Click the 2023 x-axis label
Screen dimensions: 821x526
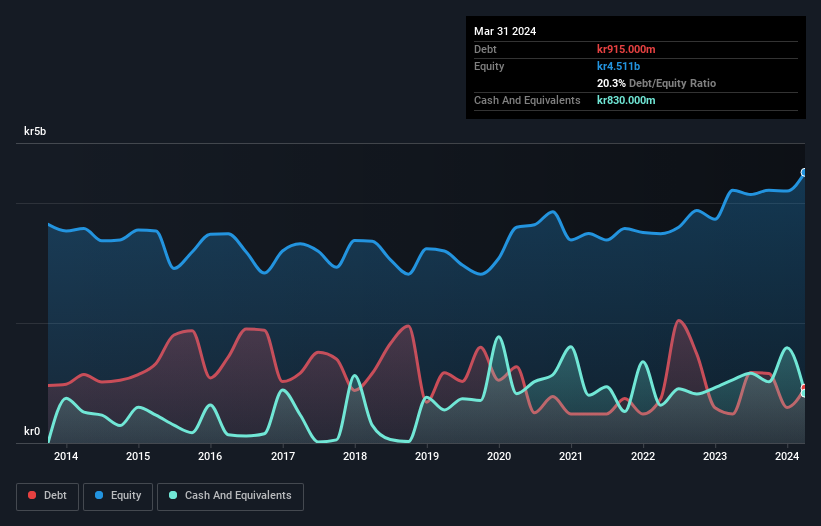coord(715,456)
